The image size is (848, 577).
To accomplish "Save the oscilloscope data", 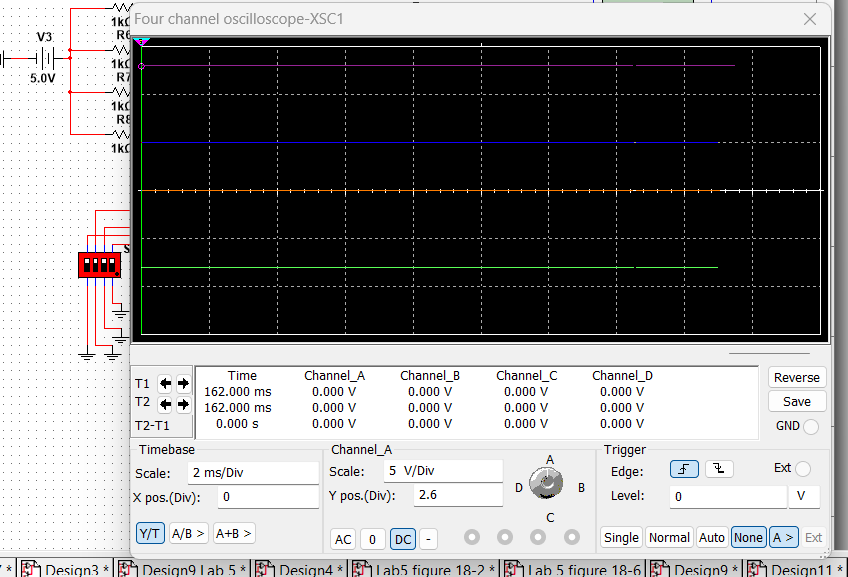I will pos(796,400).
